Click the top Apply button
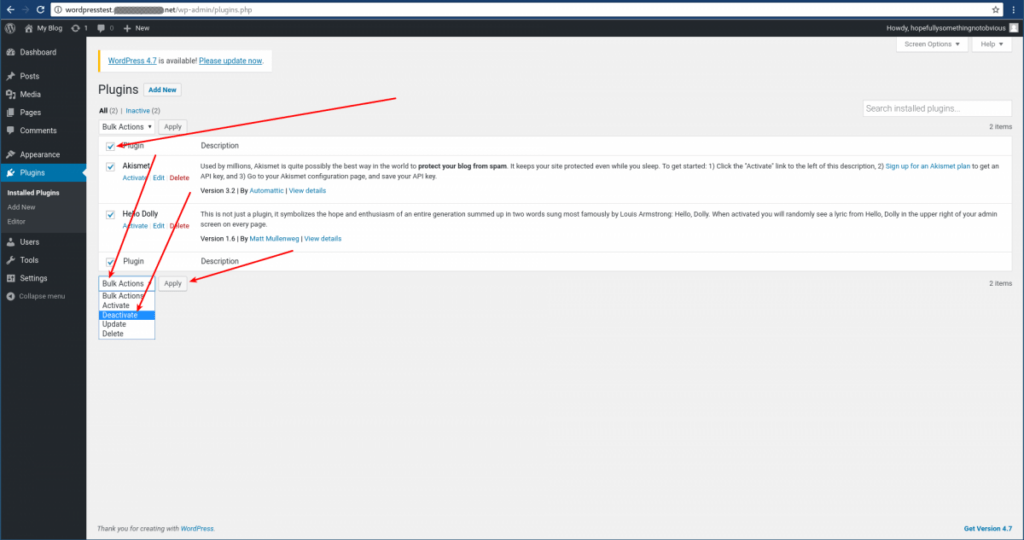This screenshot has width=1024, height=540. coord(172,127)
